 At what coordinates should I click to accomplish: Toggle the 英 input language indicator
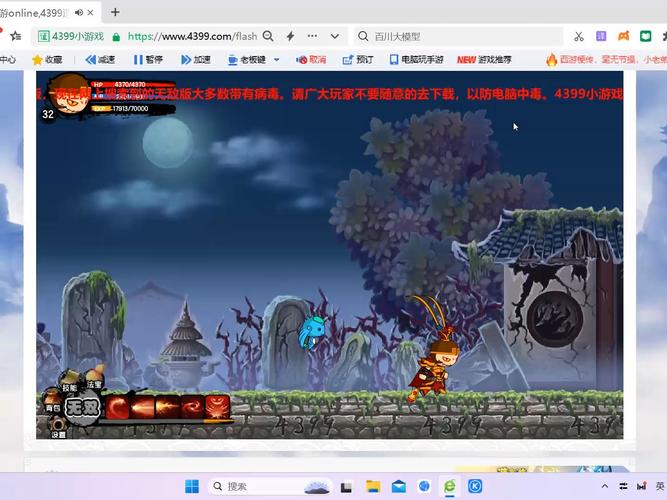point(660,486)
